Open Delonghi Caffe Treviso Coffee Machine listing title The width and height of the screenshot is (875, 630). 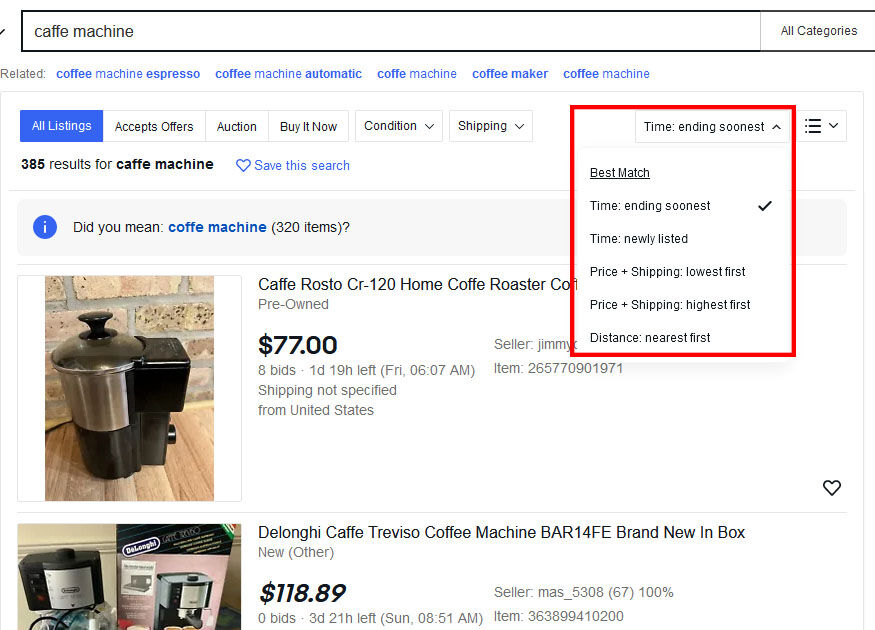(501, 532)
